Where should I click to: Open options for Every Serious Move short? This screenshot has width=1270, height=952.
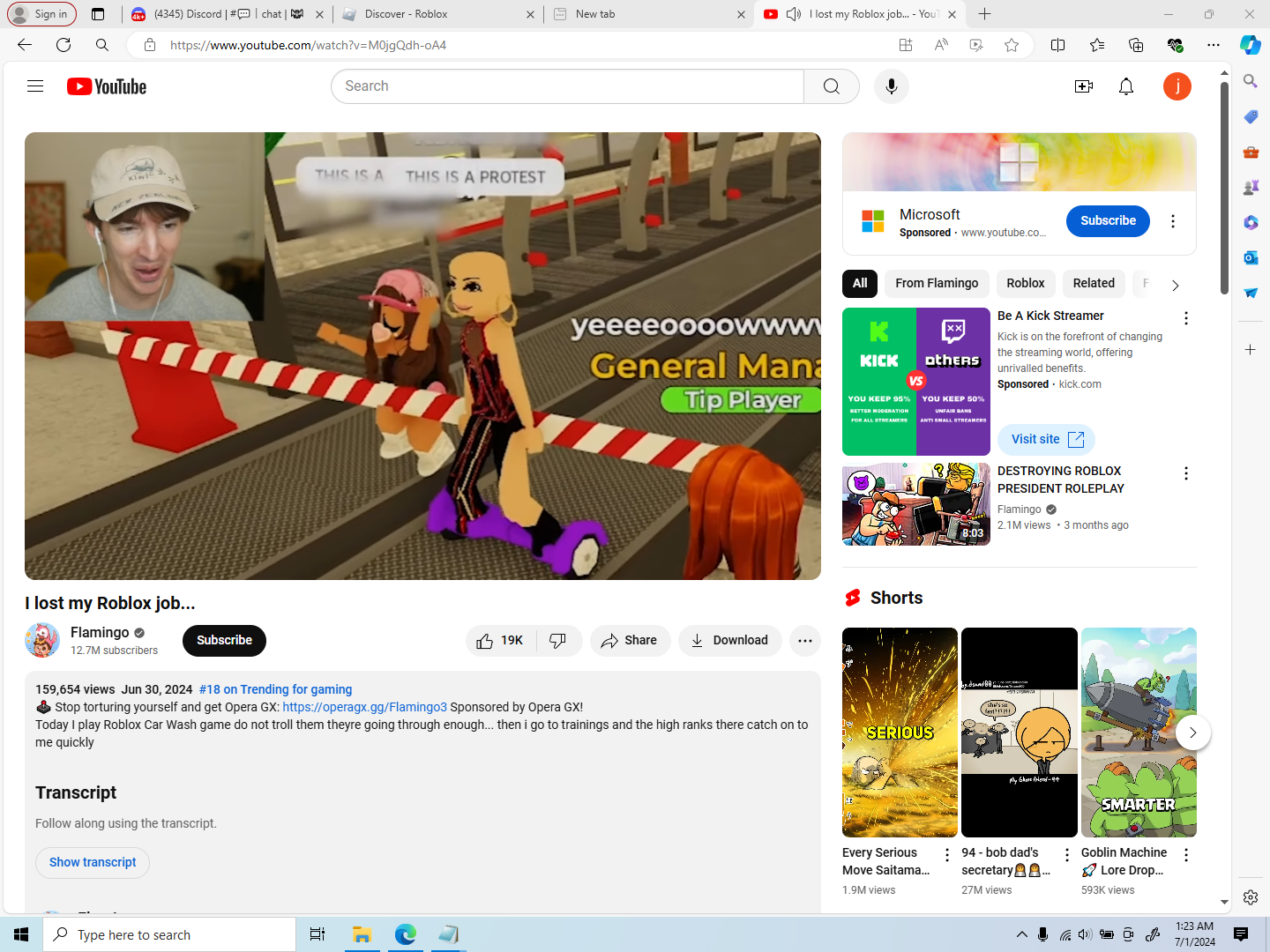947,855
